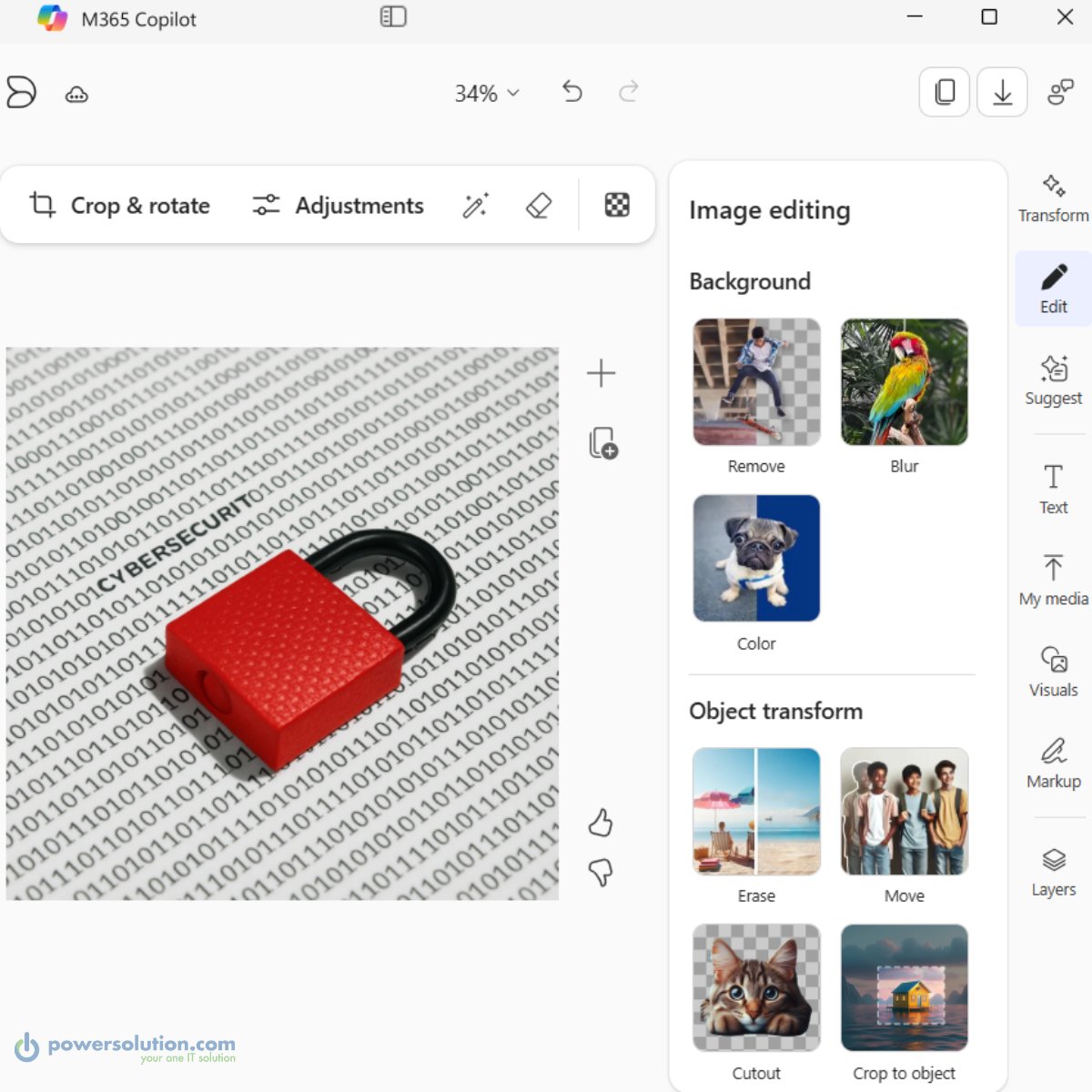Give thumbs down feedback
Viewport: 1092px width, 1092px height.
coord(601,872)
